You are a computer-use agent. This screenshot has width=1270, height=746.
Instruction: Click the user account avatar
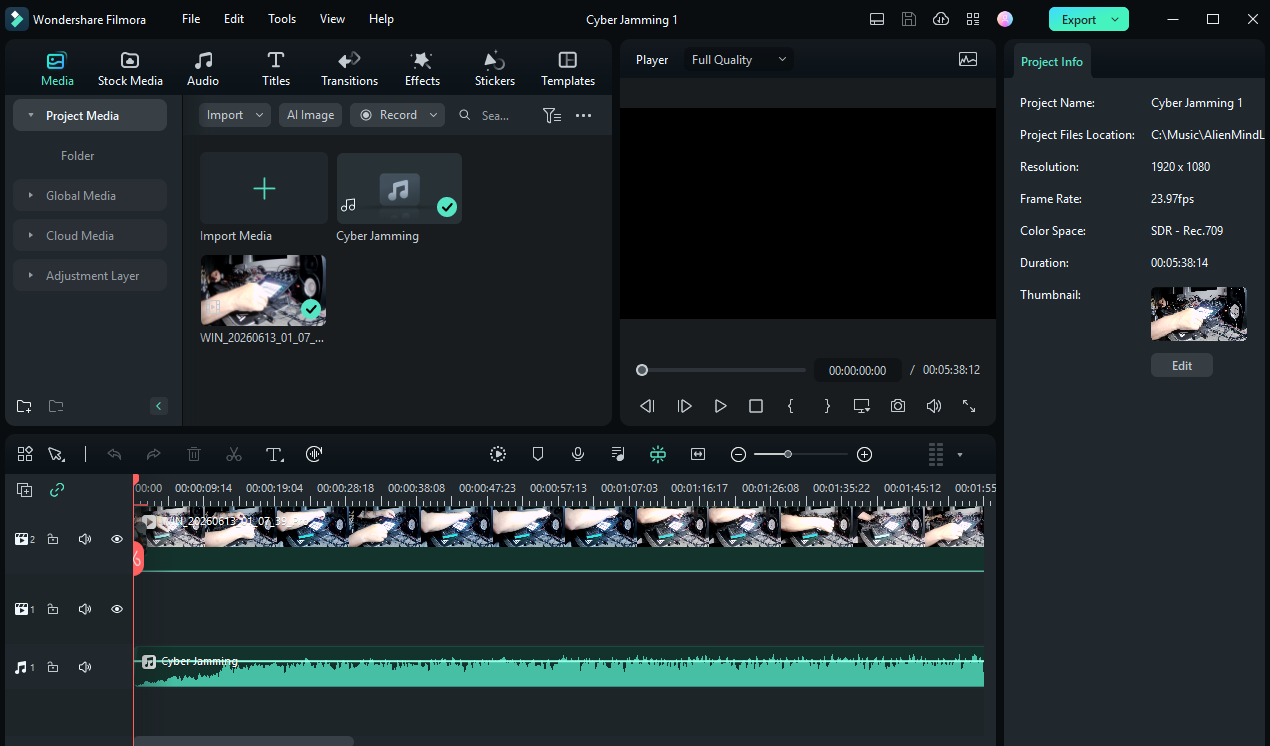pyautogui.click(x=1005, y=19)
